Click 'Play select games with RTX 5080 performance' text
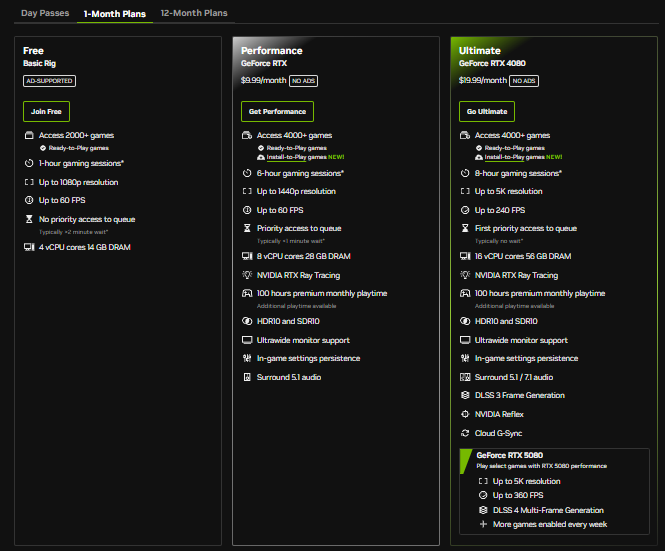 [x=542, y=466]
